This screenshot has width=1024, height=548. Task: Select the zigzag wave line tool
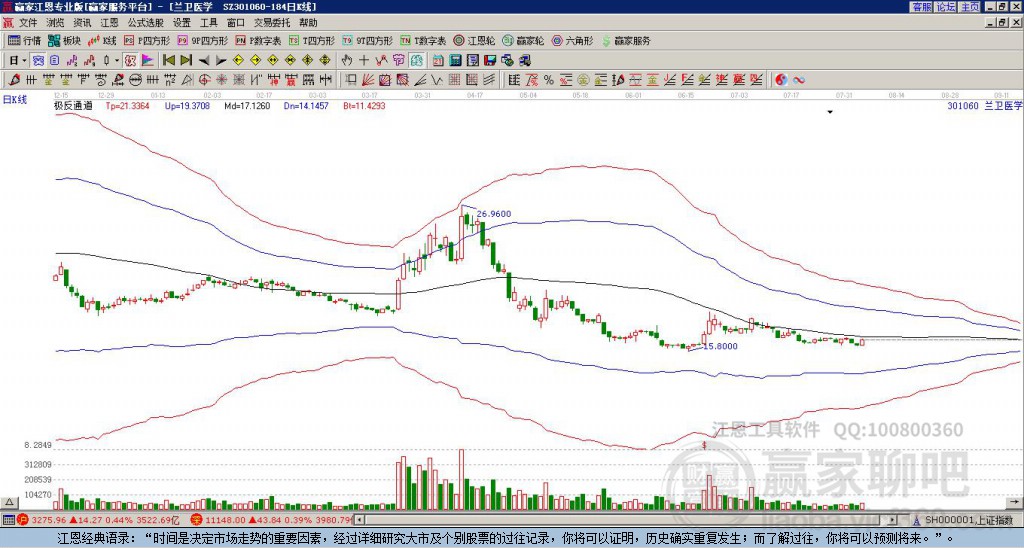coord(436,80)
